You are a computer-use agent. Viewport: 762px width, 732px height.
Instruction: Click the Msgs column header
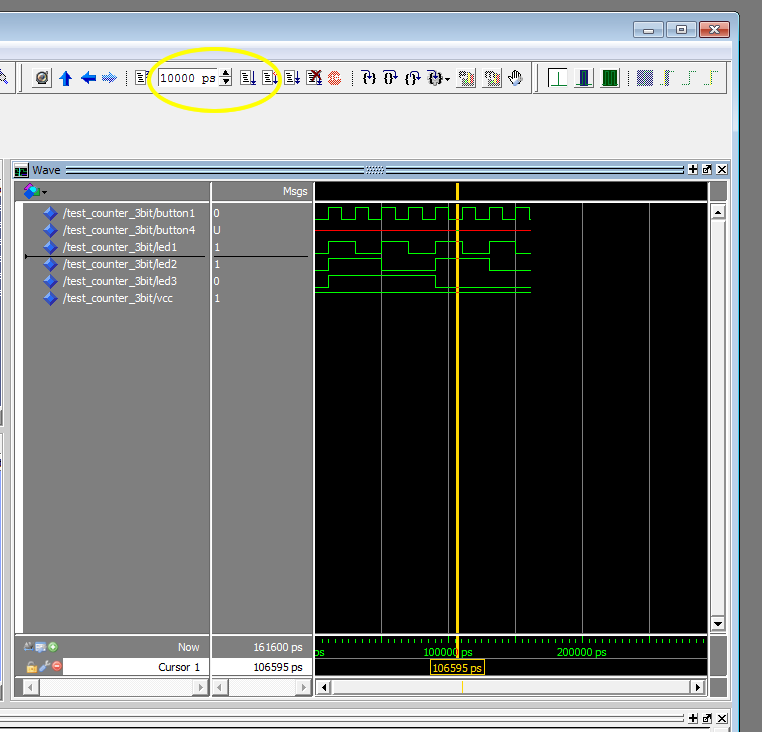tap(295, 192)
